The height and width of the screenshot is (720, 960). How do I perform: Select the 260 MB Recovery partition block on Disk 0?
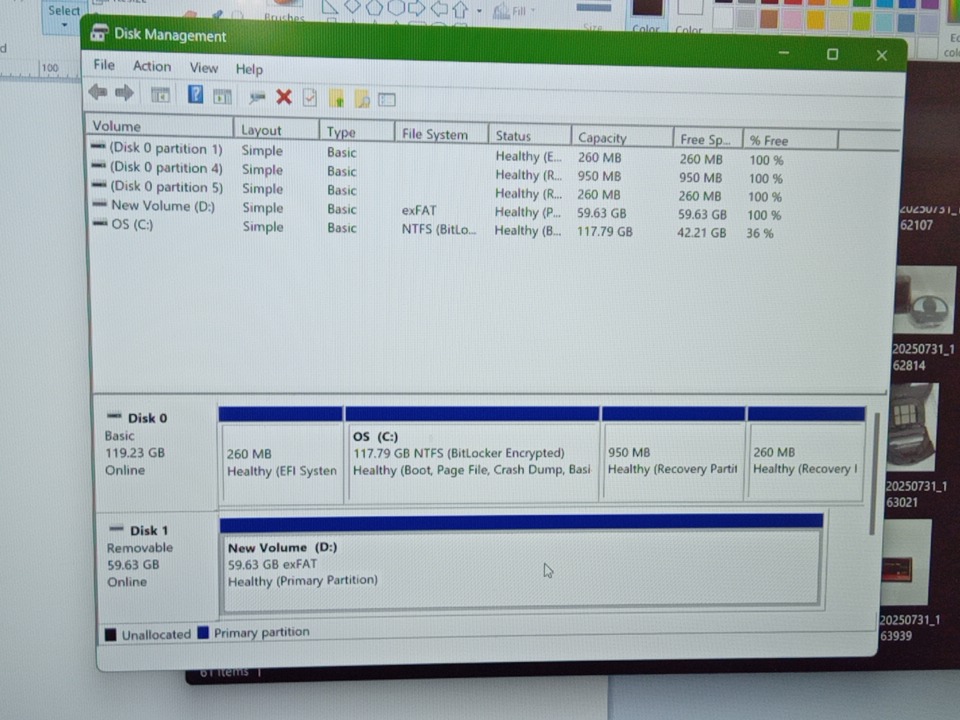tap(806, 454)
